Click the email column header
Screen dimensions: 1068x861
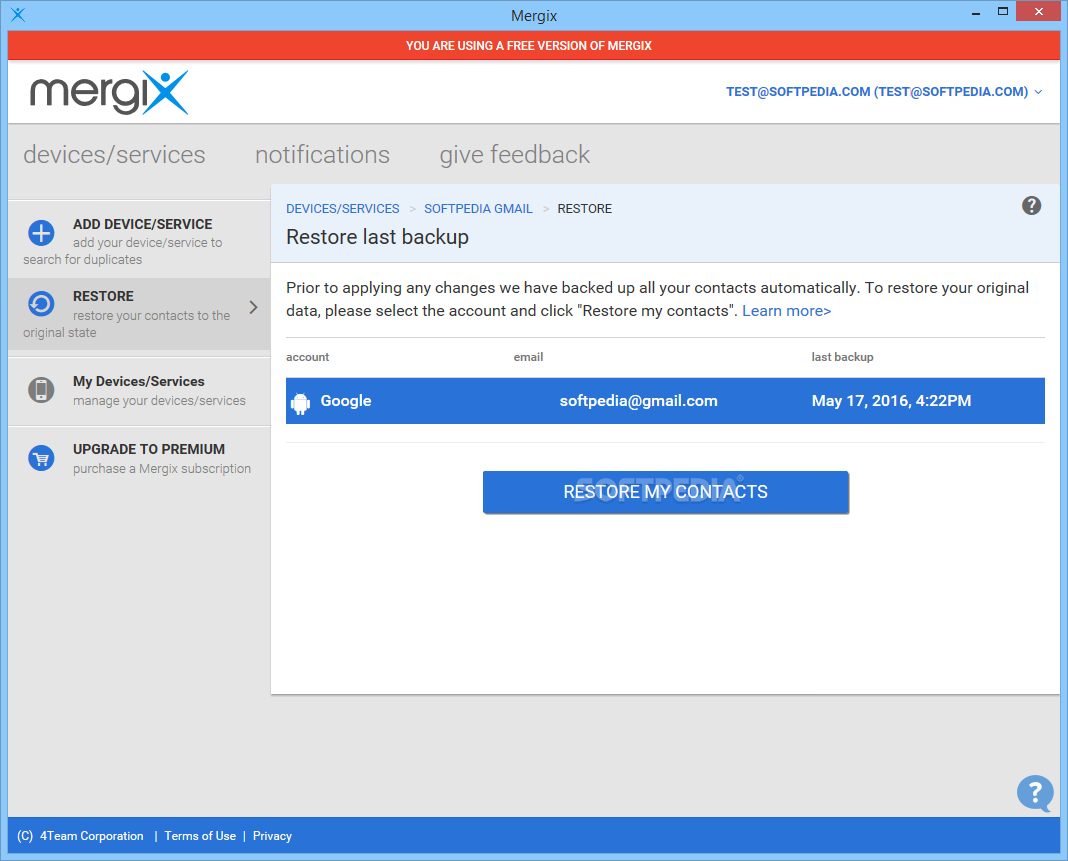click(x=528, y=357)
